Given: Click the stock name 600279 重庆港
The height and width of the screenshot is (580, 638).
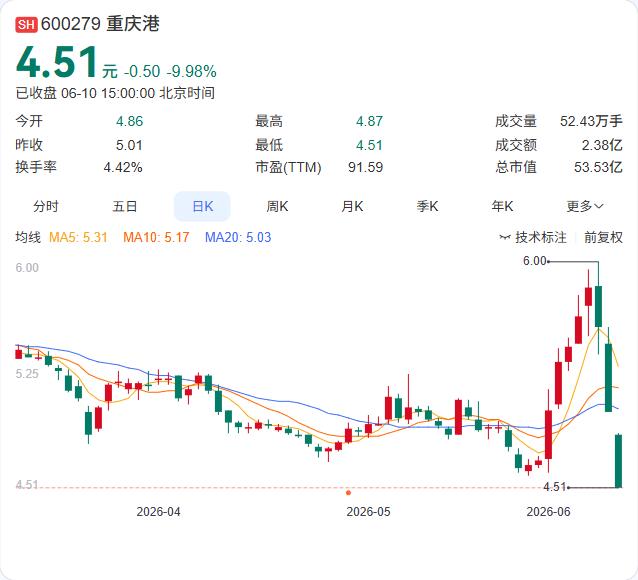Looking at the screenshot, I should coord(100,24).
